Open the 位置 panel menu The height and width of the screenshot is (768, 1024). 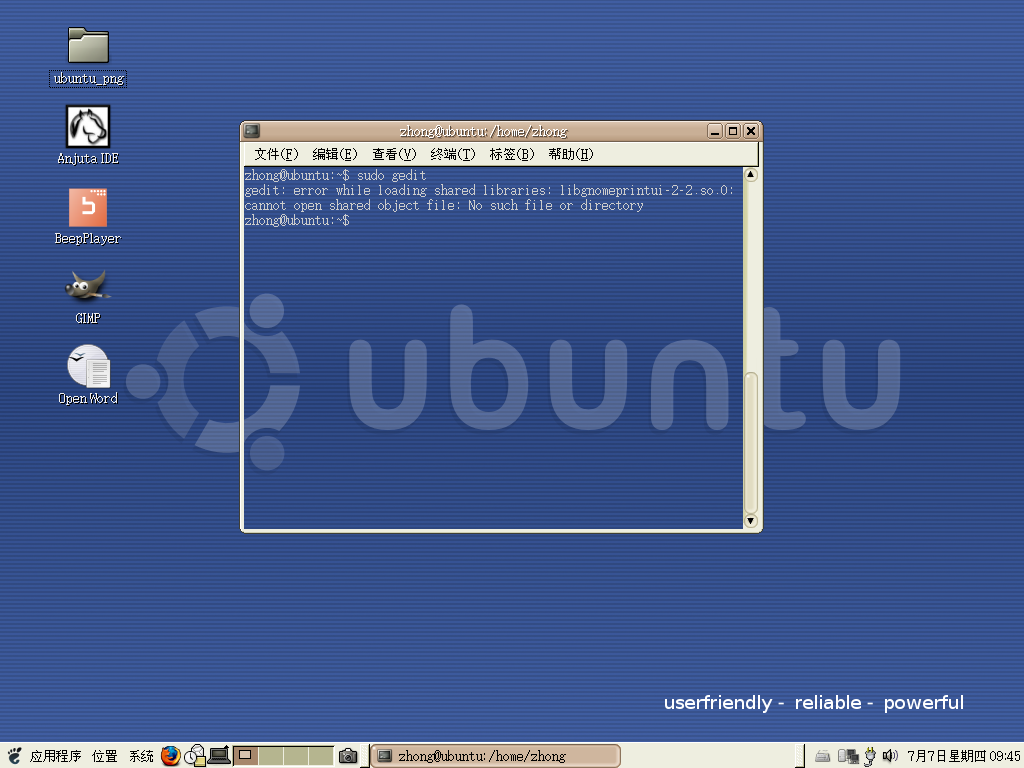tap(104, 756)
